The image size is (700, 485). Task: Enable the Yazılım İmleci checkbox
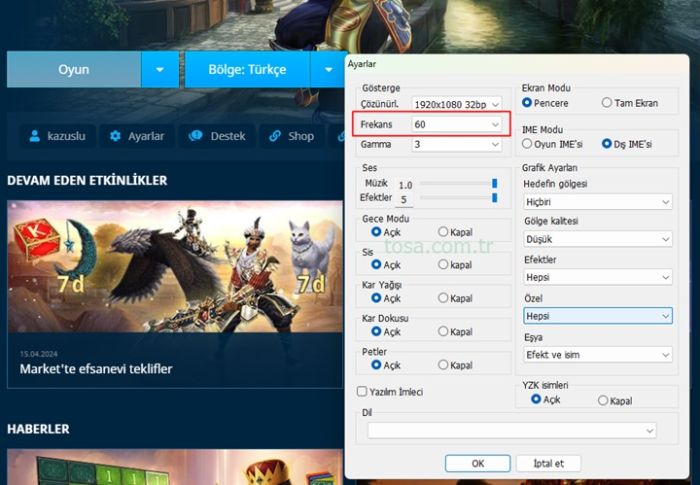click(x=363, y=392)
